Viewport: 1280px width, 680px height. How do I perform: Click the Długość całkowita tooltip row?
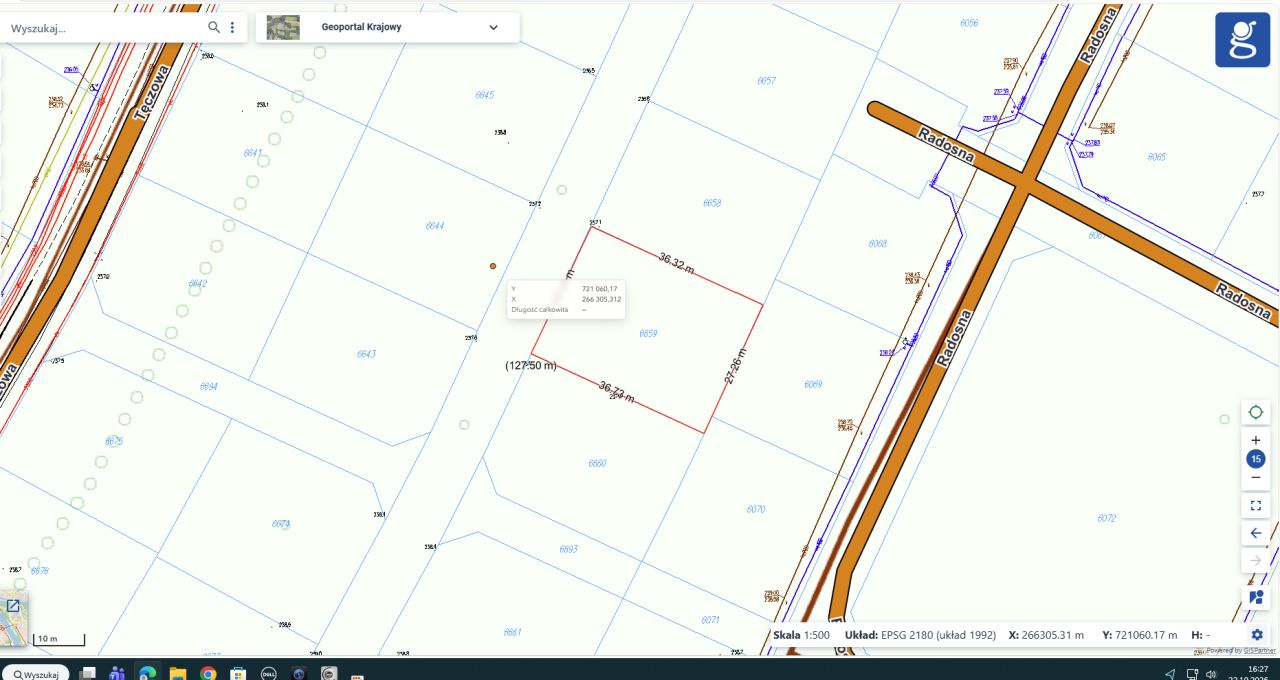click(x=566, y=310)
